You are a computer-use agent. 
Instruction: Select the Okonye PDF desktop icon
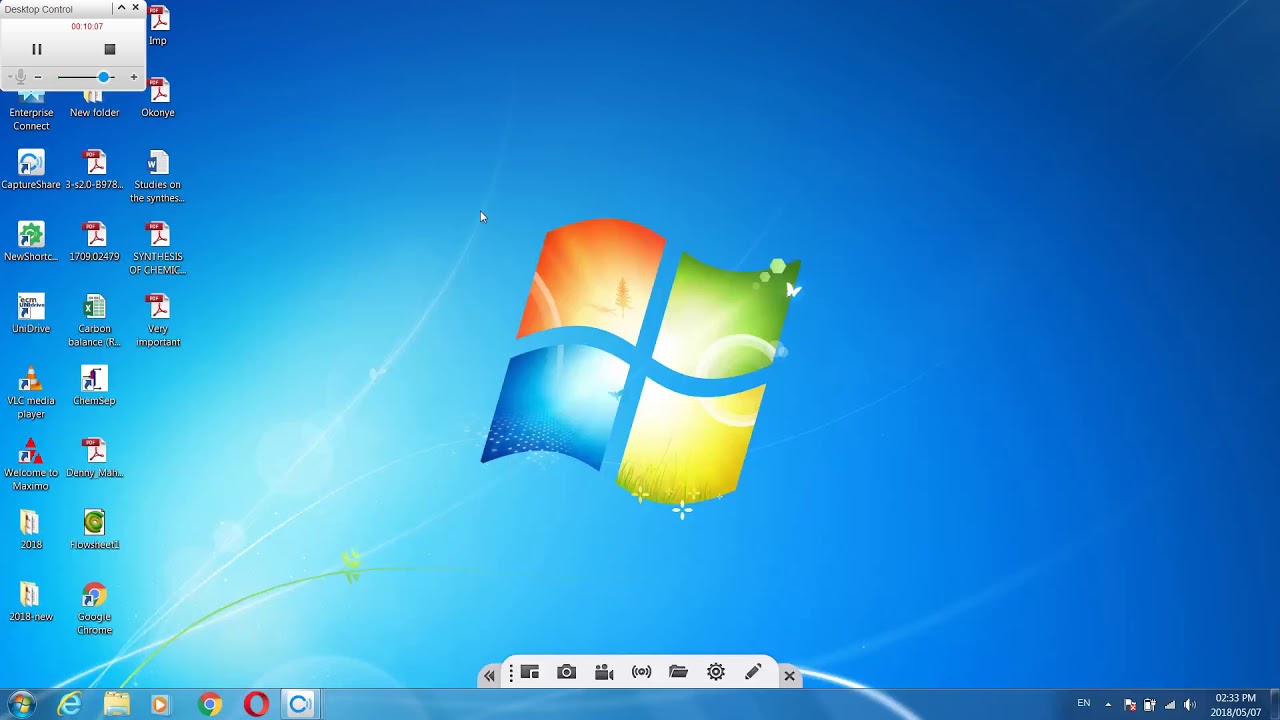point(158,98)
